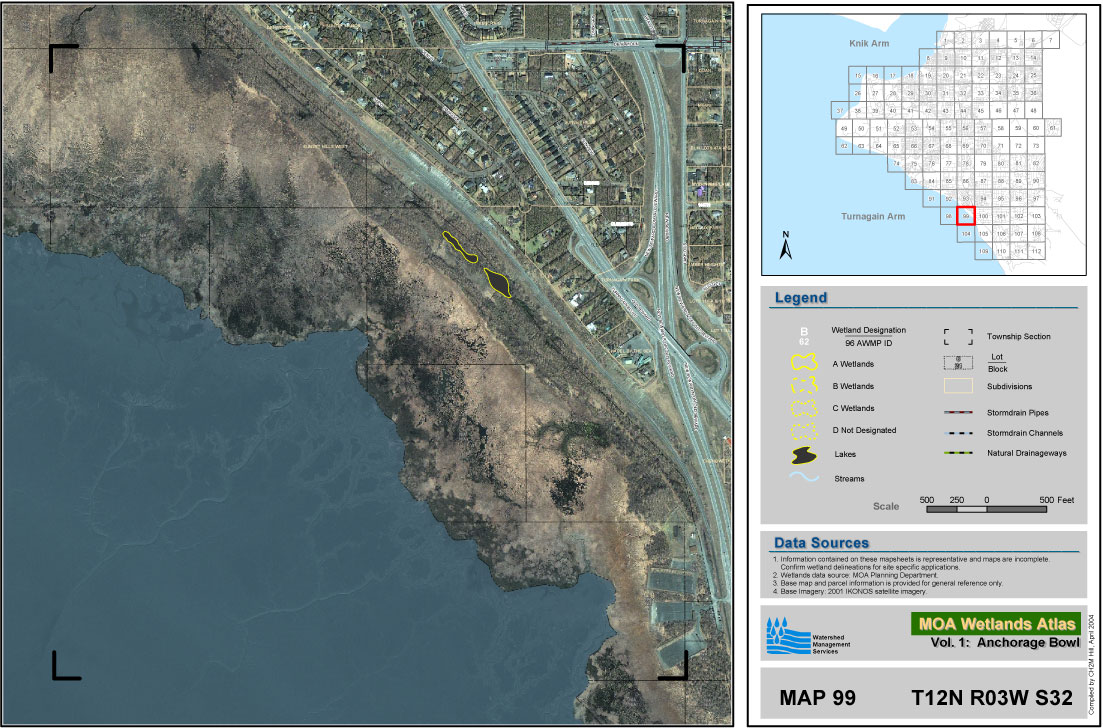The height and width of the screenshot is (728, 1103).
Task: Click the Natural Drainageways line symbol
Action: [957, 454]
